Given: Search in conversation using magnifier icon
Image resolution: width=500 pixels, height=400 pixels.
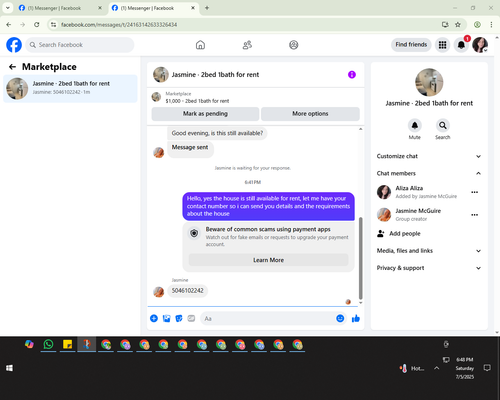Looking at the screenshot, I should pos(443,125).
